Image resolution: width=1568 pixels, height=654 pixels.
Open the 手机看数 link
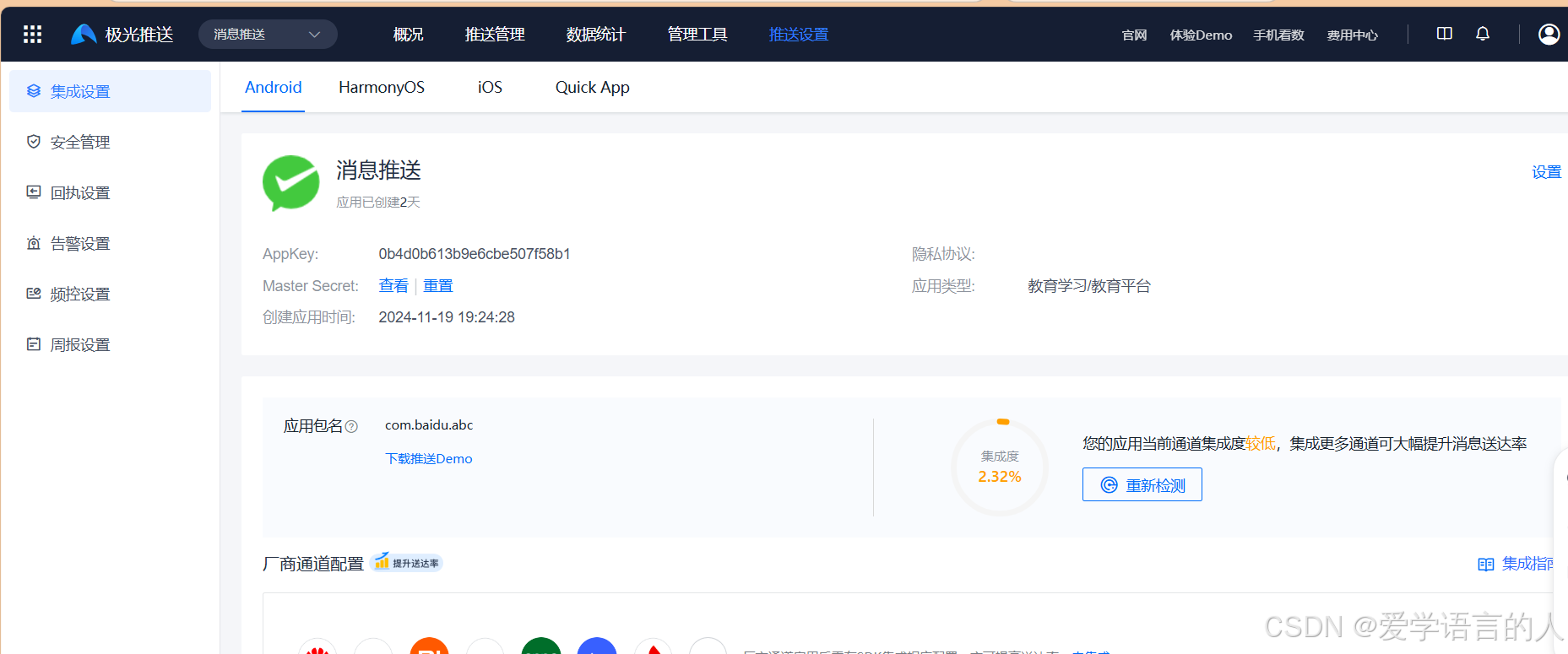(1278, 35)
